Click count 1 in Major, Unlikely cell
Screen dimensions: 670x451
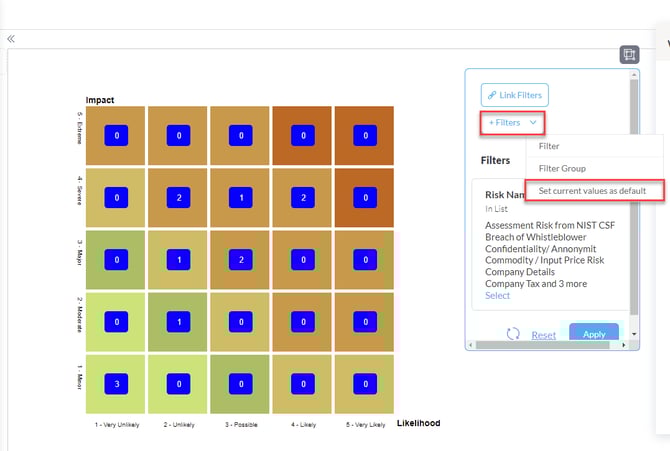[178, 260]
